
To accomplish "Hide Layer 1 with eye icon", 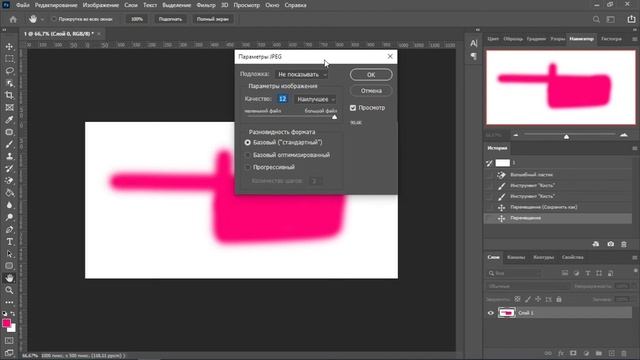I will [x=491, y=313].
